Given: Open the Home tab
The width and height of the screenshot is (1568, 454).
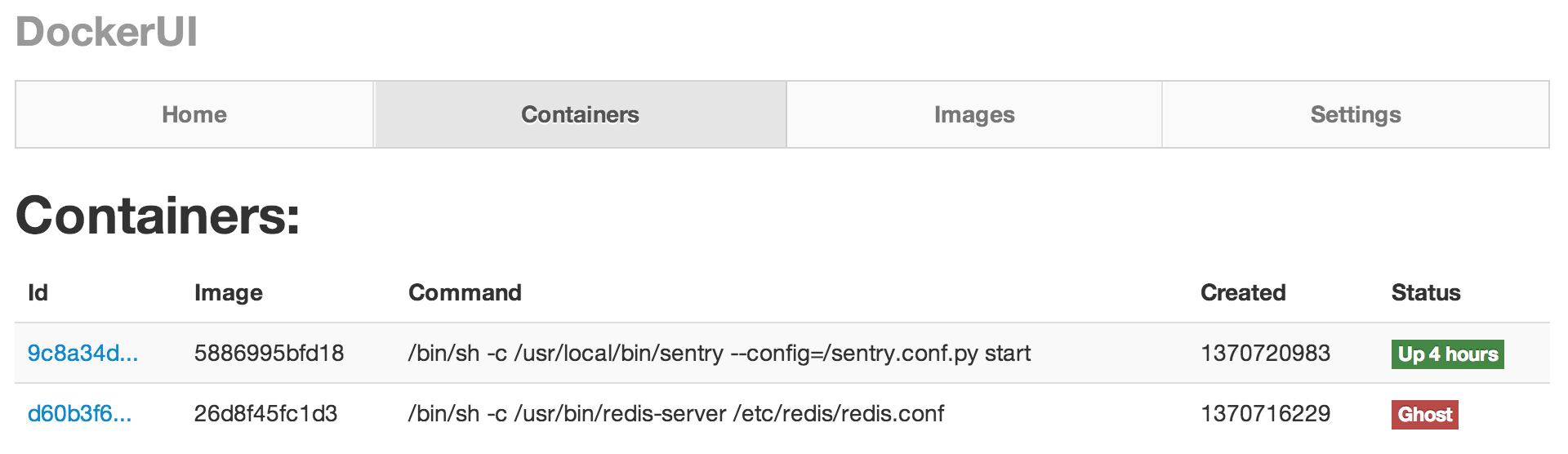Looking at the screenshot, I should coord(194,114).
